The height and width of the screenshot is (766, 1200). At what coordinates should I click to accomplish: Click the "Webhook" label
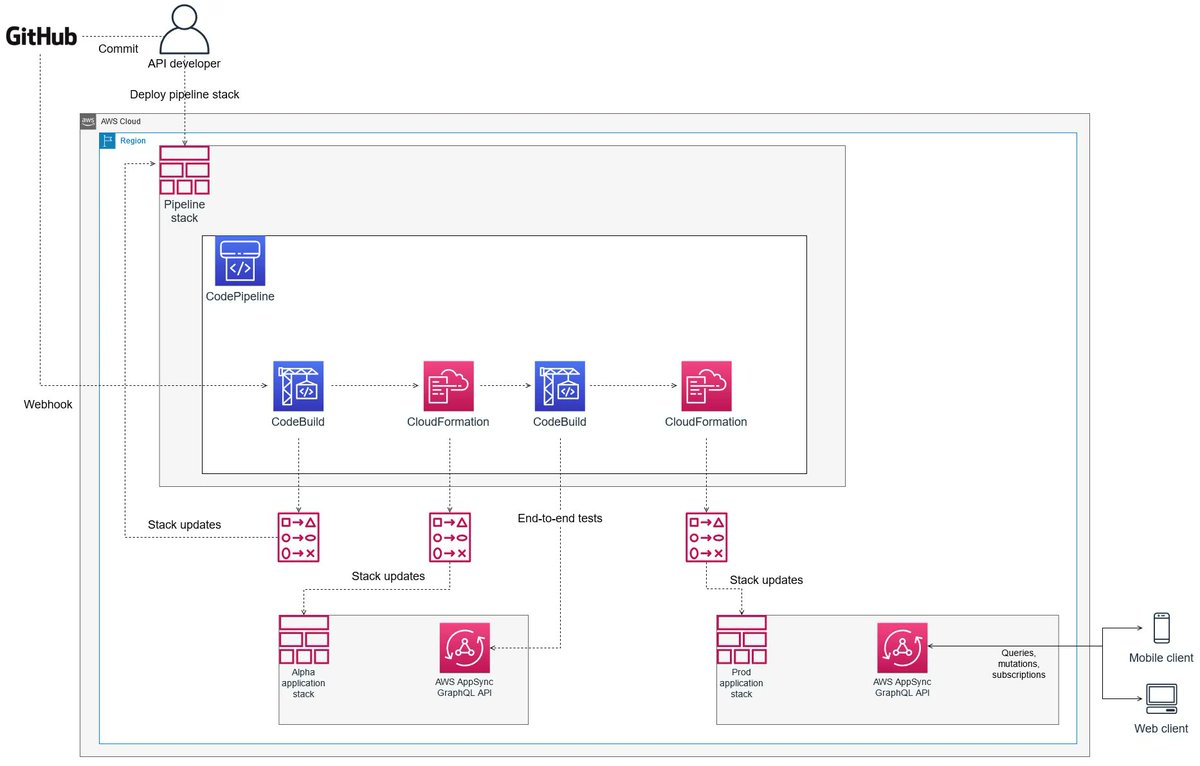tap(49, 404)
